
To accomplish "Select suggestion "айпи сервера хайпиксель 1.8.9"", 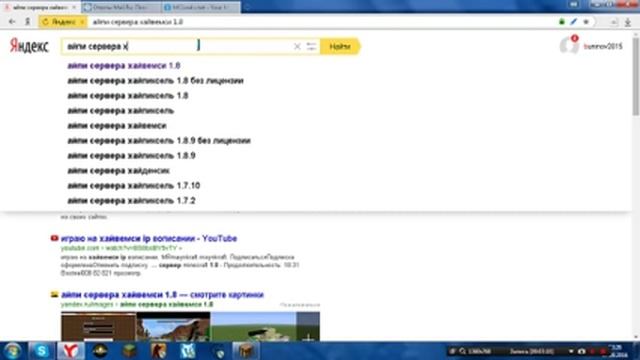I will click(131, 156).
